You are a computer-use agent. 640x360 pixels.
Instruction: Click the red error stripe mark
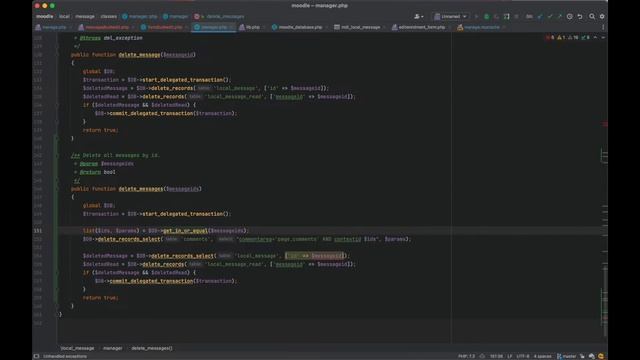[x=605, y=124]
